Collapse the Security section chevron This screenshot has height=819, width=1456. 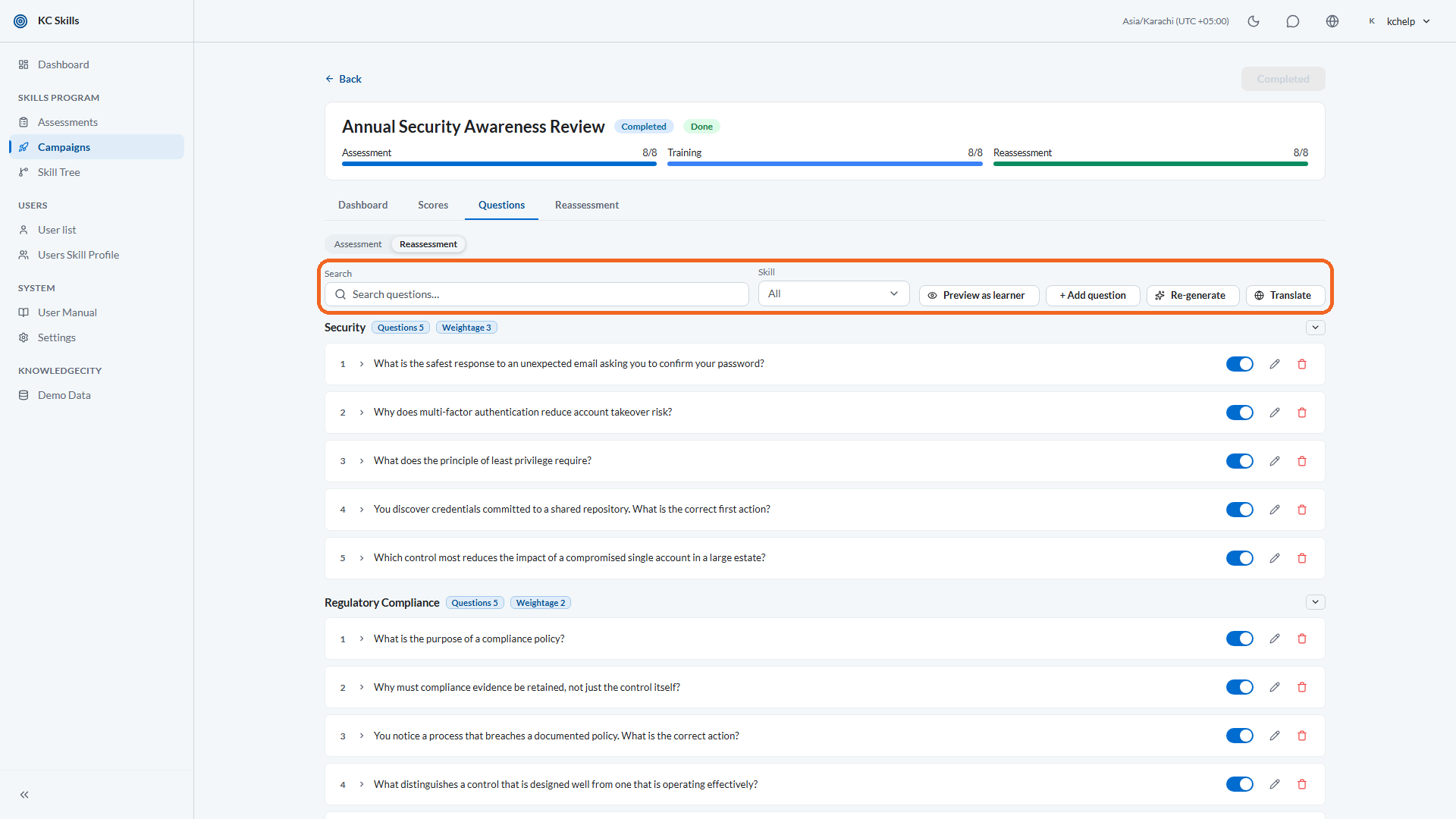click(1316, 328)
